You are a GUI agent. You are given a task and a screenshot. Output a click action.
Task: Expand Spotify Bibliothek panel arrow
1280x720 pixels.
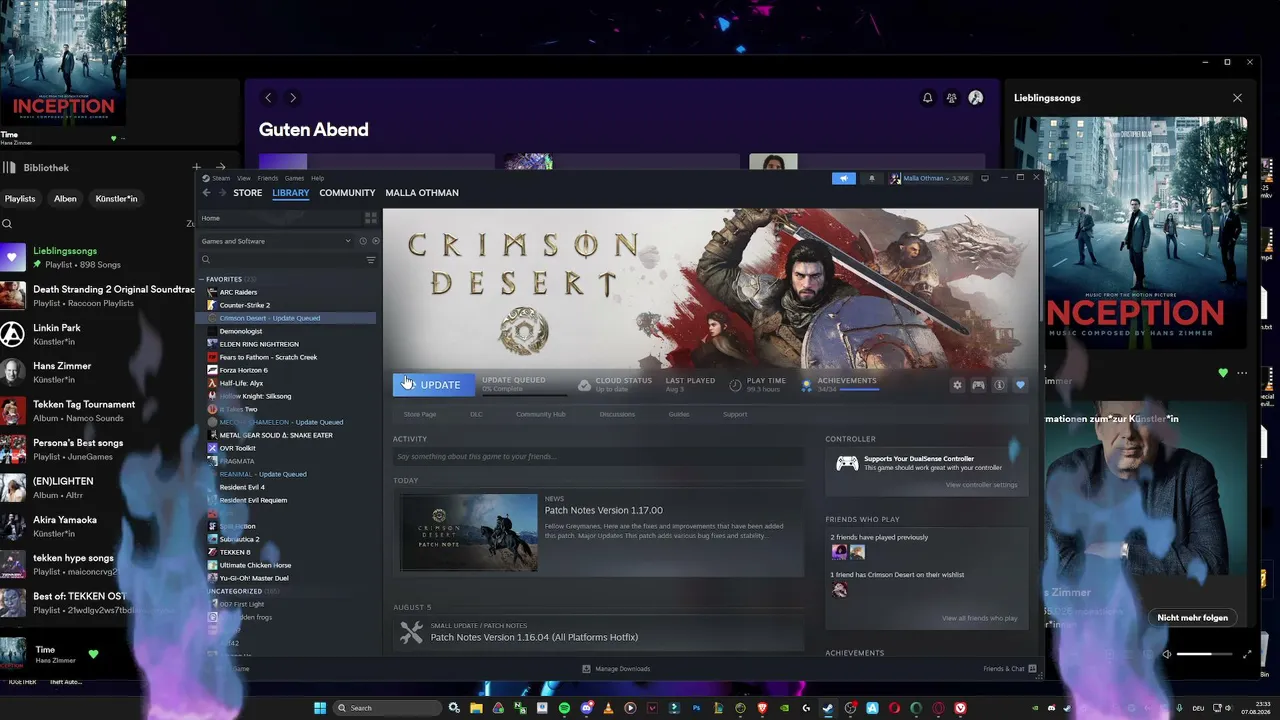221,168
